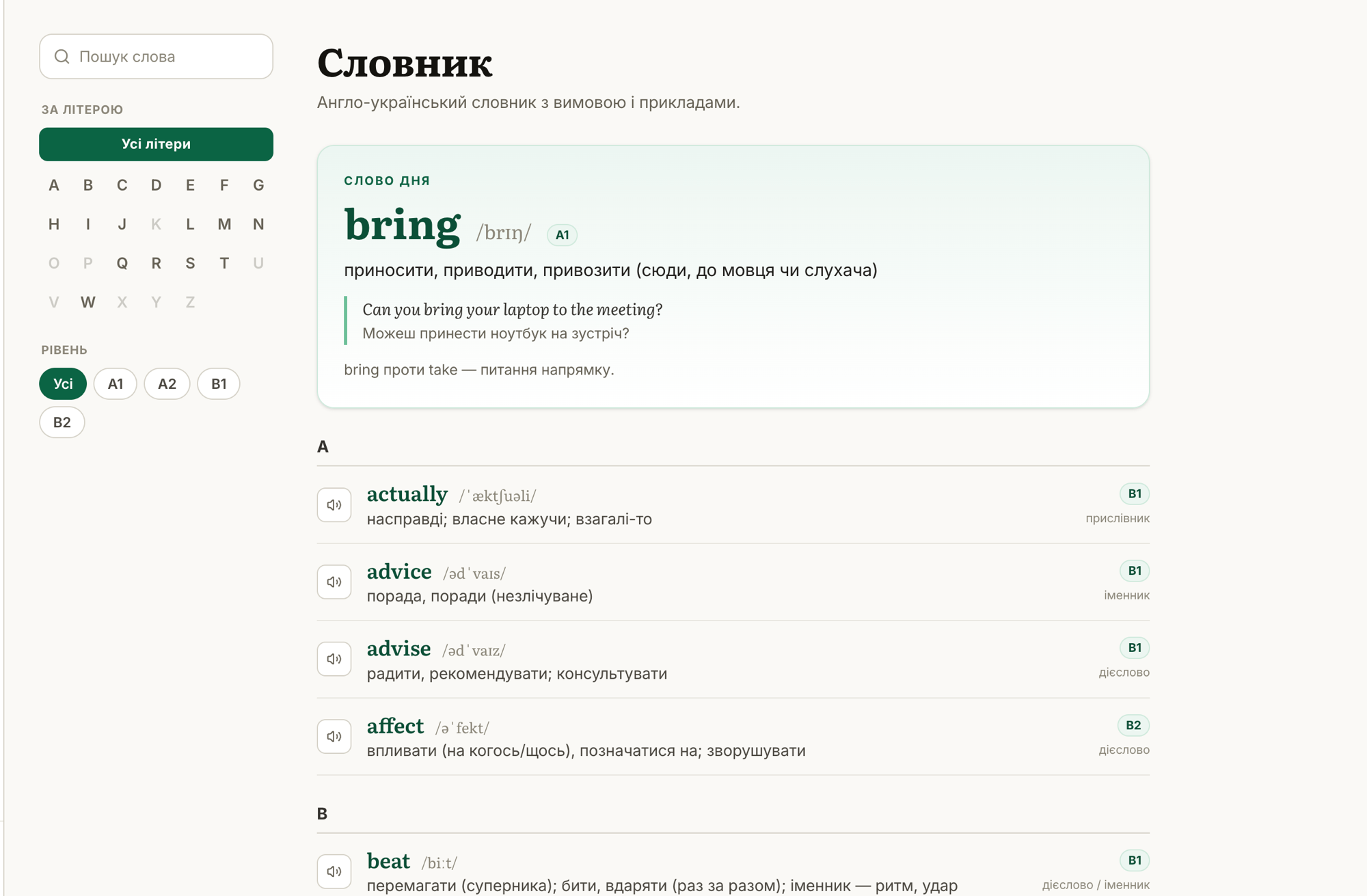Click definition 'насправді; власне кажучи; взагалі-то'
Screen dimensions: 1367x896
(x=509, y=519)
